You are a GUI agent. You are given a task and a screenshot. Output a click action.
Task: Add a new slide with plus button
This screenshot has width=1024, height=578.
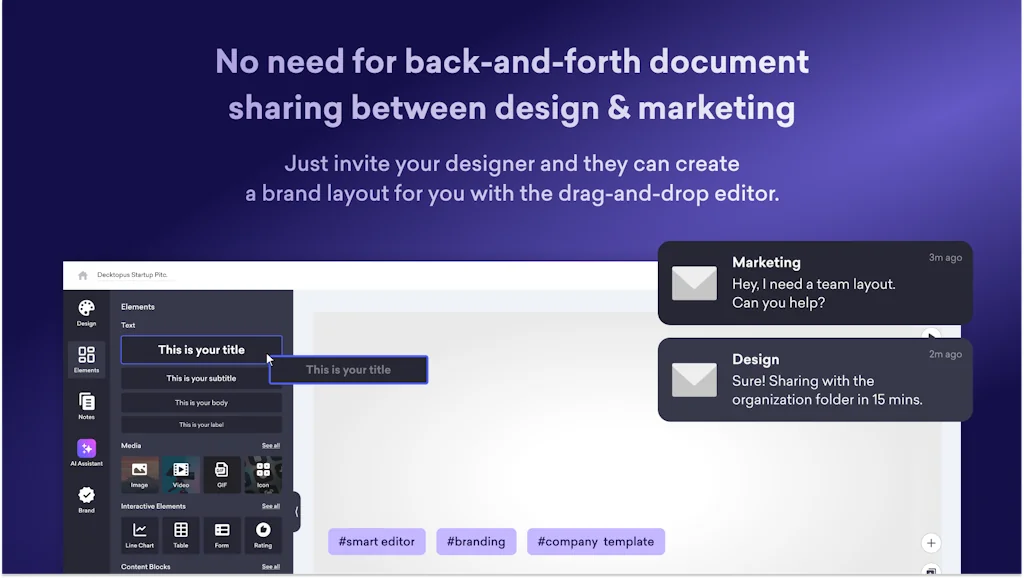coord(931,543)
